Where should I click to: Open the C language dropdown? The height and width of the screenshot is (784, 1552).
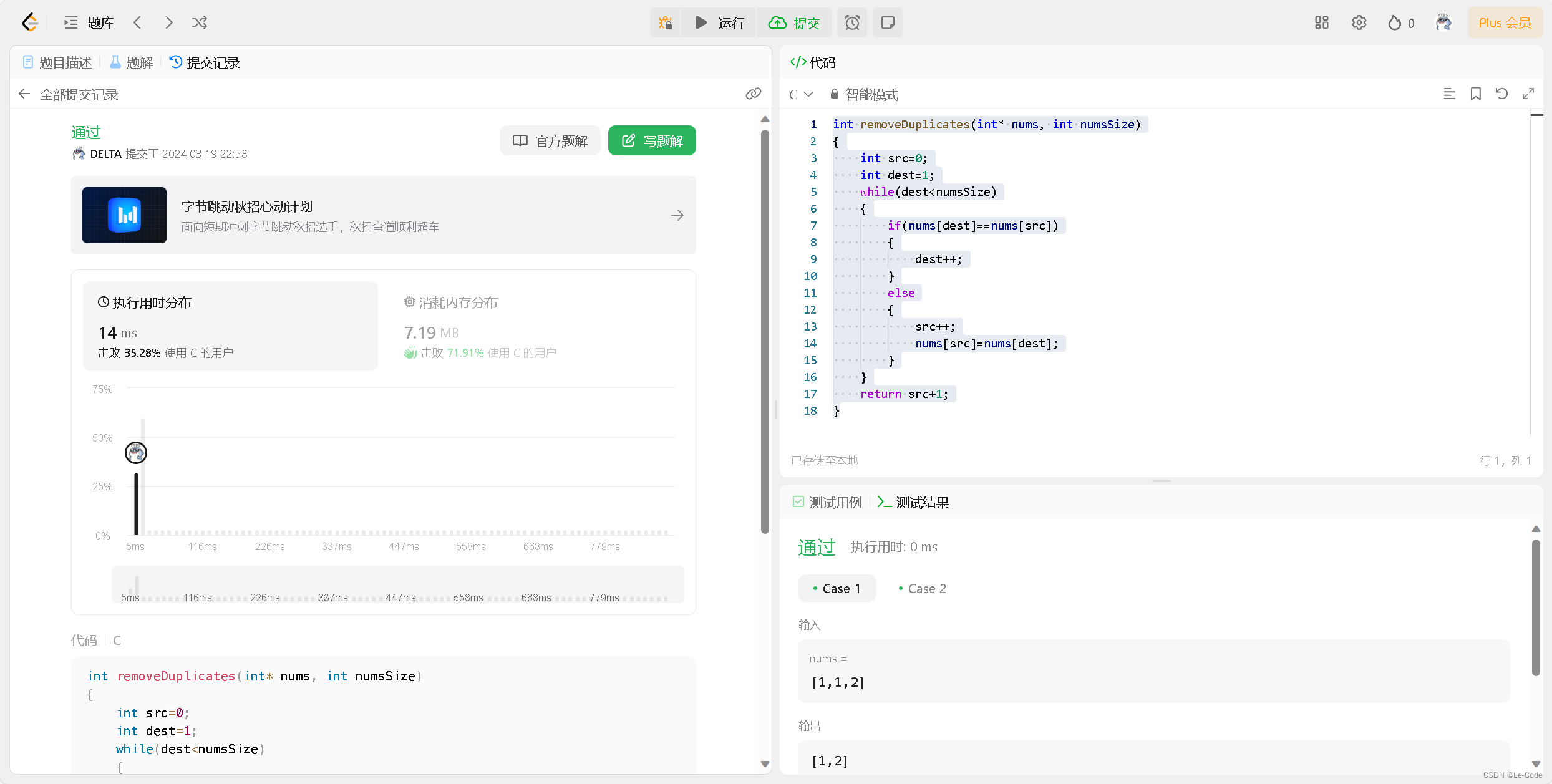click(x=801, y=94)
